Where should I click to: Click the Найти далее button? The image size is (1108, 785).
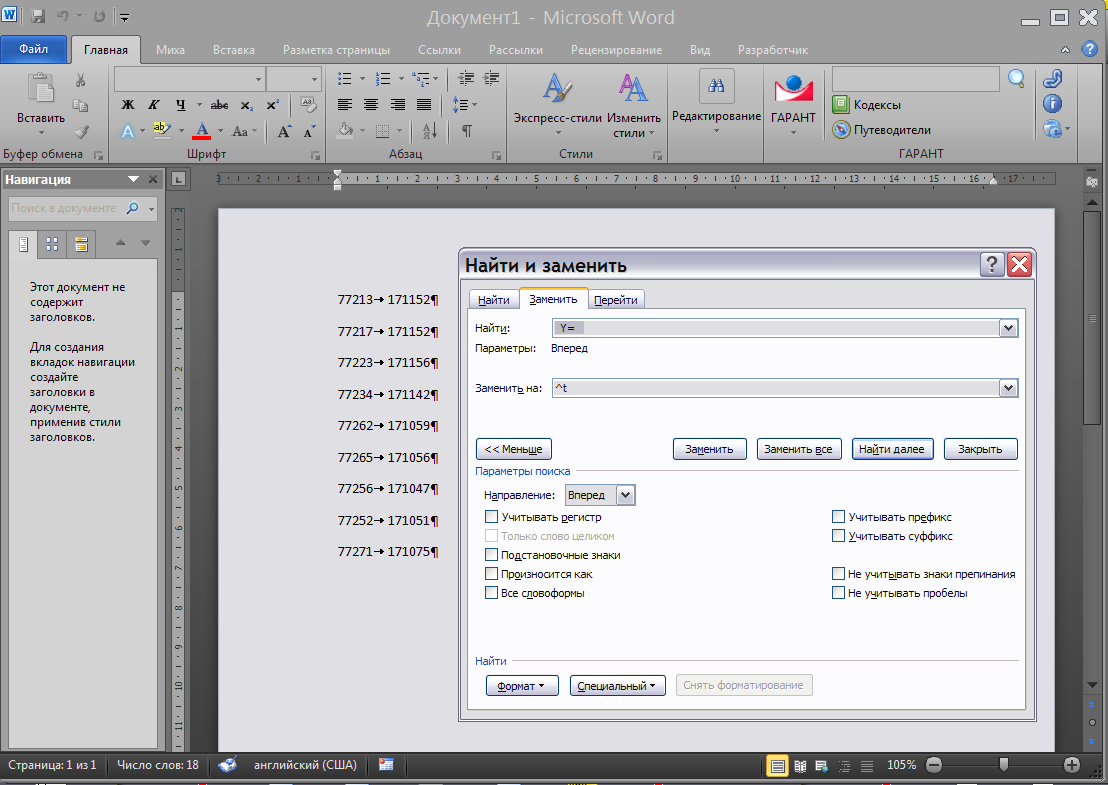892,449
